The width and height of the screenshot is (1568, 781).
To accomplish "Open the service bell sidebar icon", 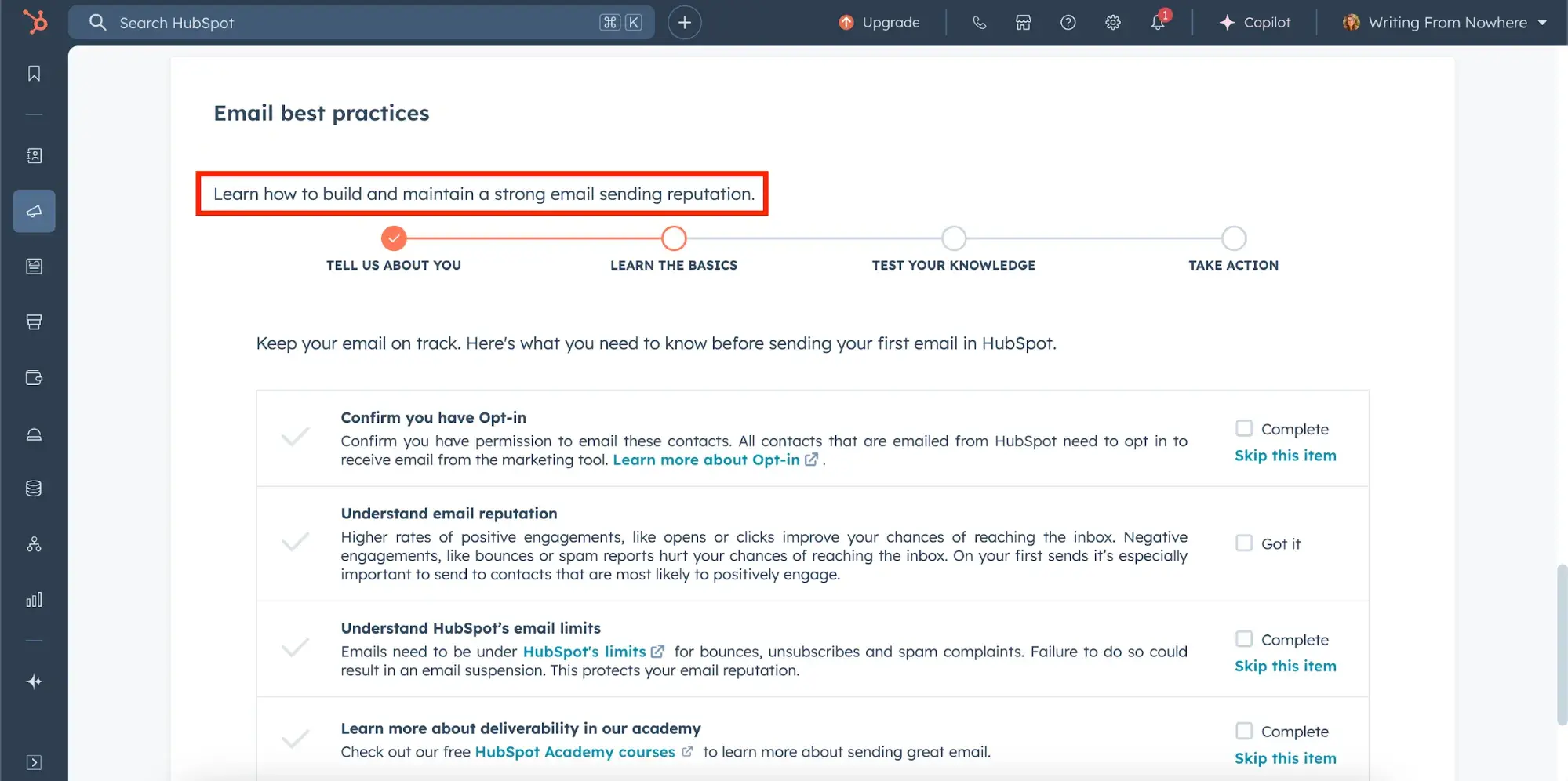I will pyautogui.click(x=34, y=434).
